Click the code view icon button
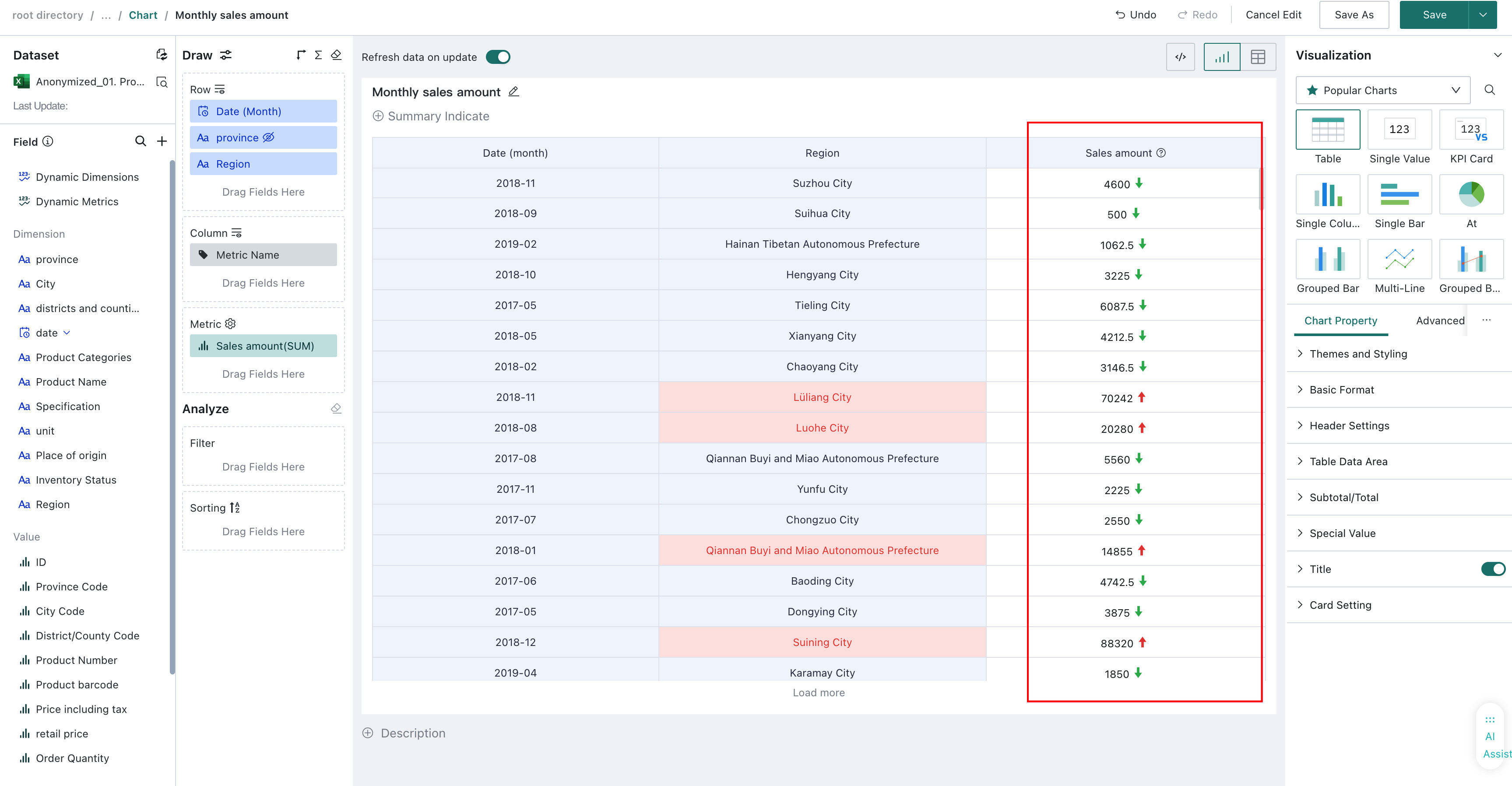The width and height of the screenshot is (1512, 786). click(x=1180, y=57)
